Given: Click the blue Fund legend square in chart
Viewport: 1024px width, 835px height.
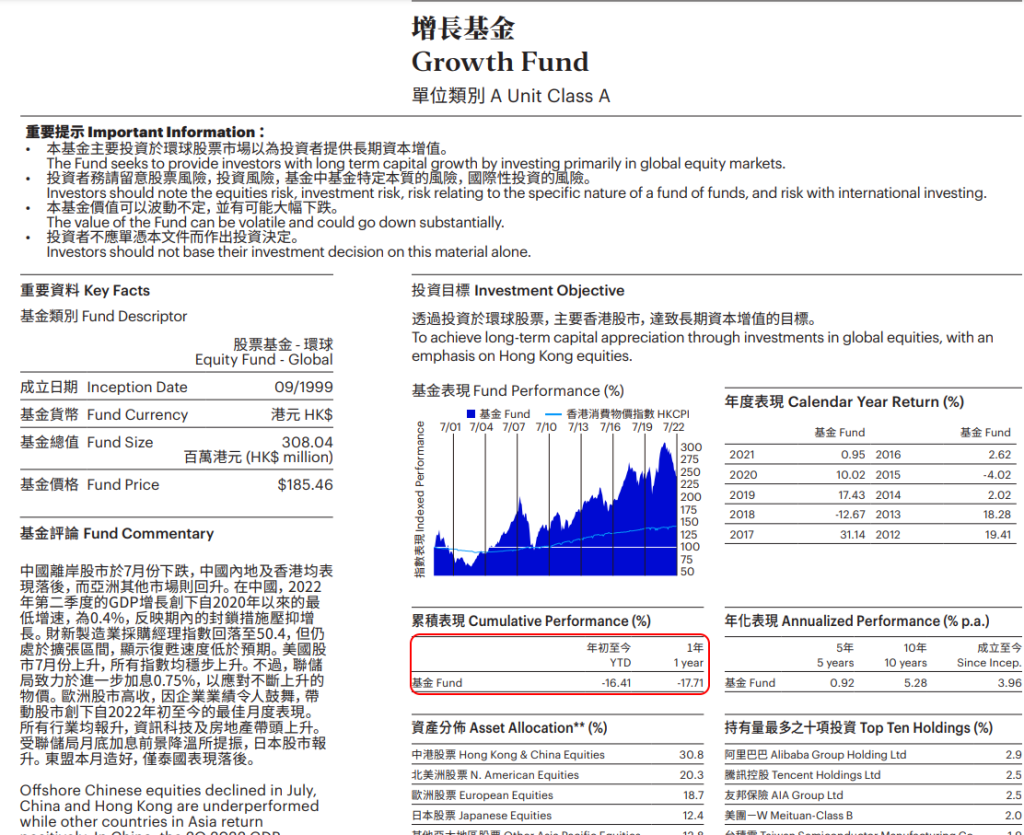Looking at the screenshot, I should [x=471, y=414].
